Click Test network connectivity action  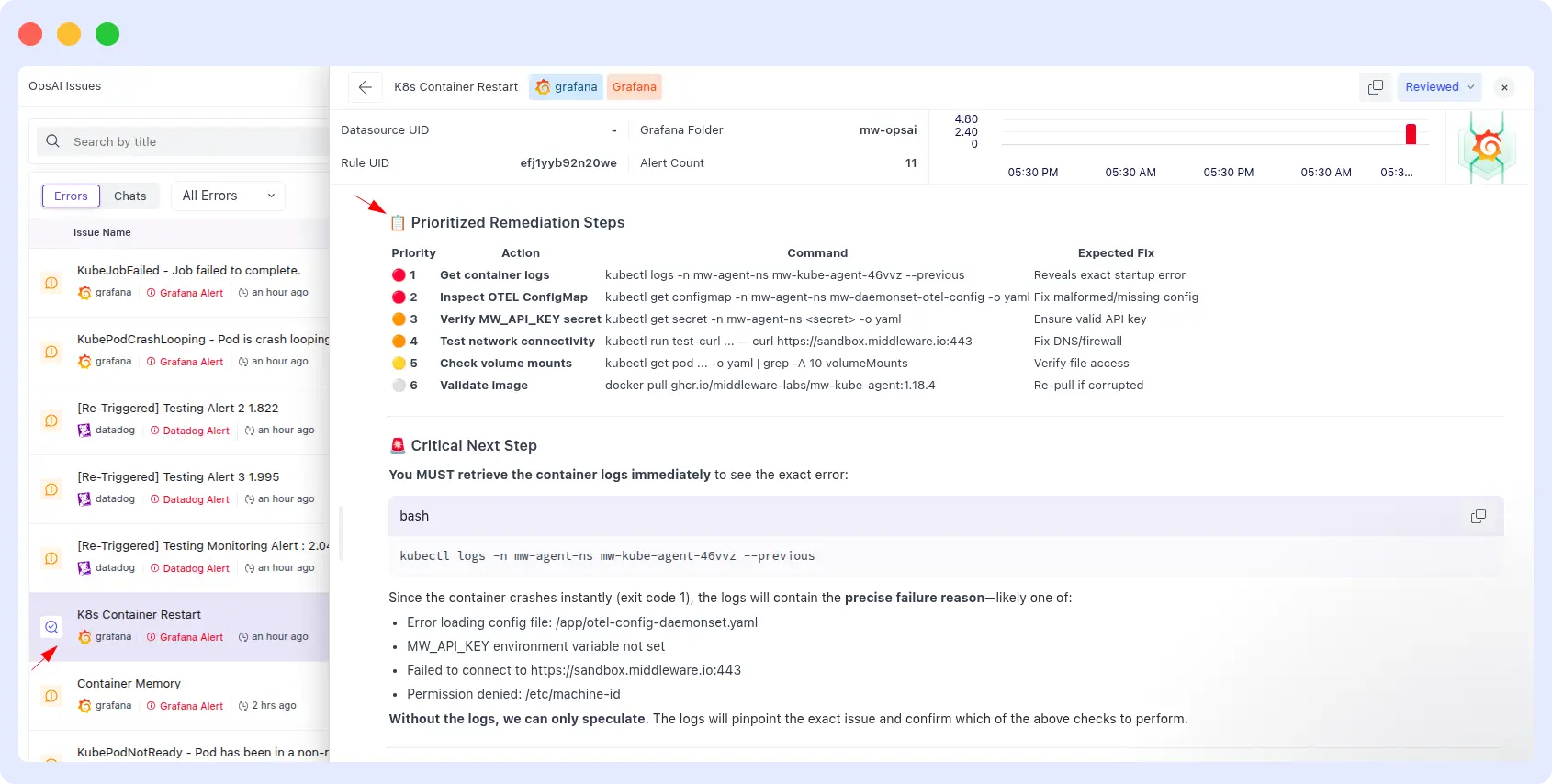[517, 342]
